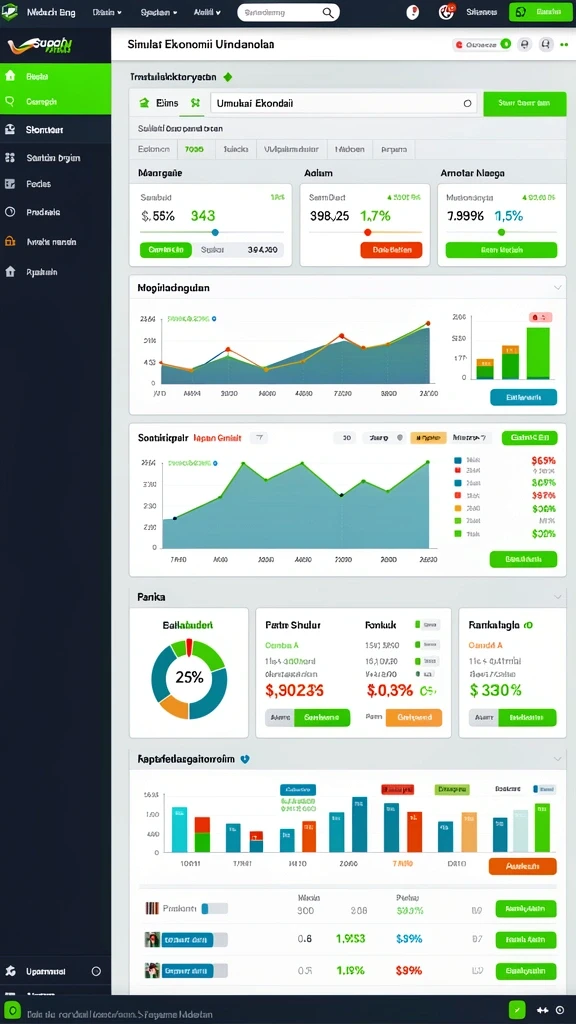Select the Ulvipaimdular tab

[x=291, y=149]
